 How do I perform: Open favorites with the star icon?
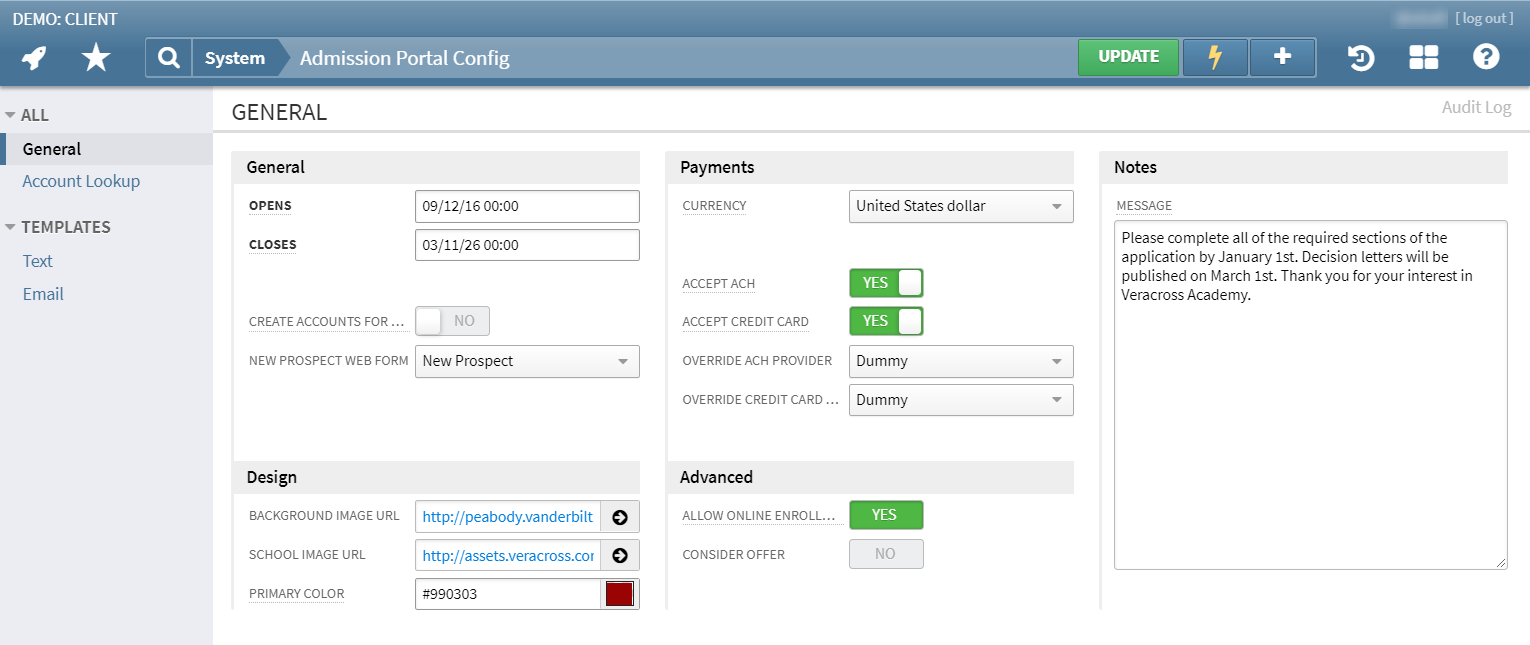(96, 58)
